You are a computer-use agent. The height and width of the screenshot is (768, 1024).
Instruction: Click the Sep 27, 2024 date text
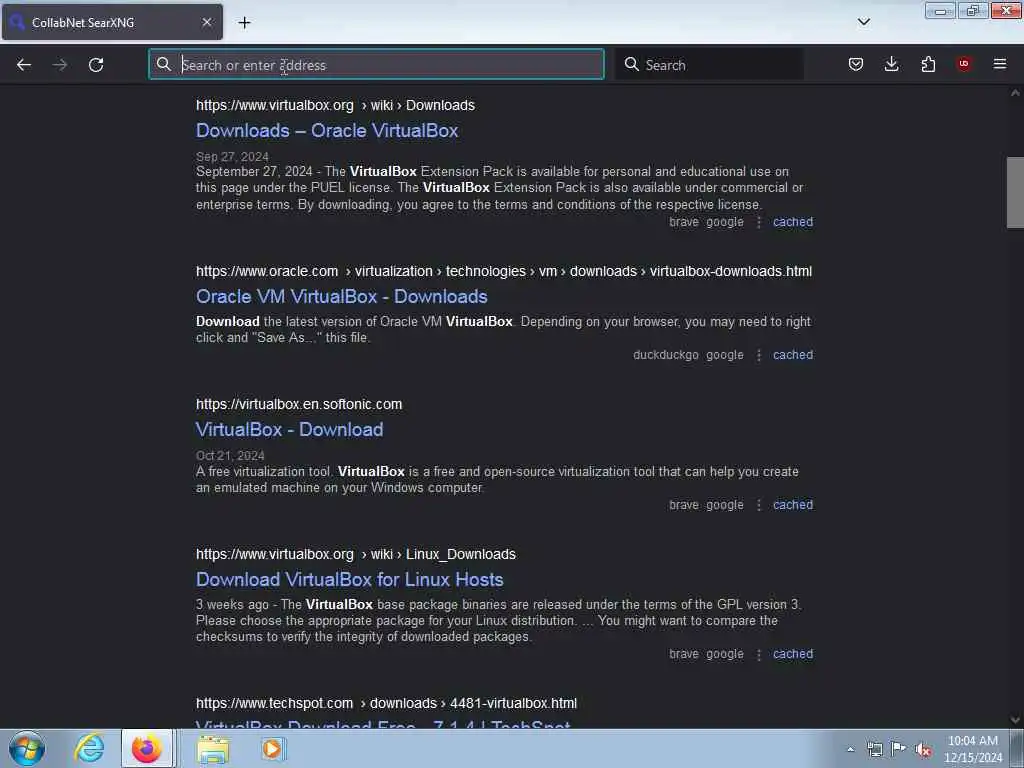pyautogui.click(x=232, y=157)
